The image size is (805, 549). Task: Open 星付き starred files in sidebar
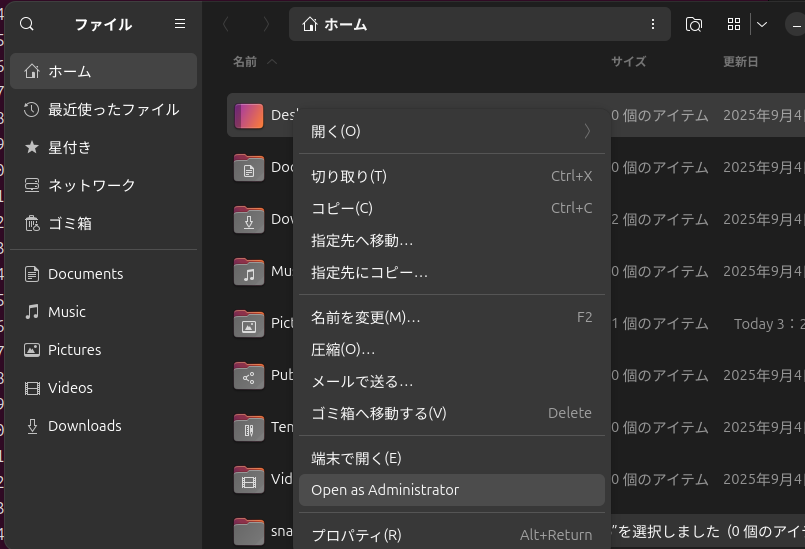click(70, 147)
